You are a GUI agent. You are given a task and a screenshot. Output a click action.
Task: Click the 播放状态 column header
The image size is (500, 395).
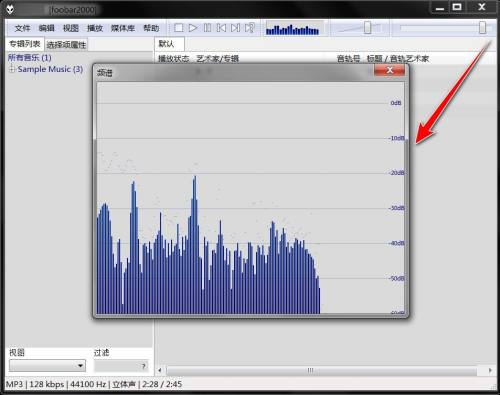(173, 59)
